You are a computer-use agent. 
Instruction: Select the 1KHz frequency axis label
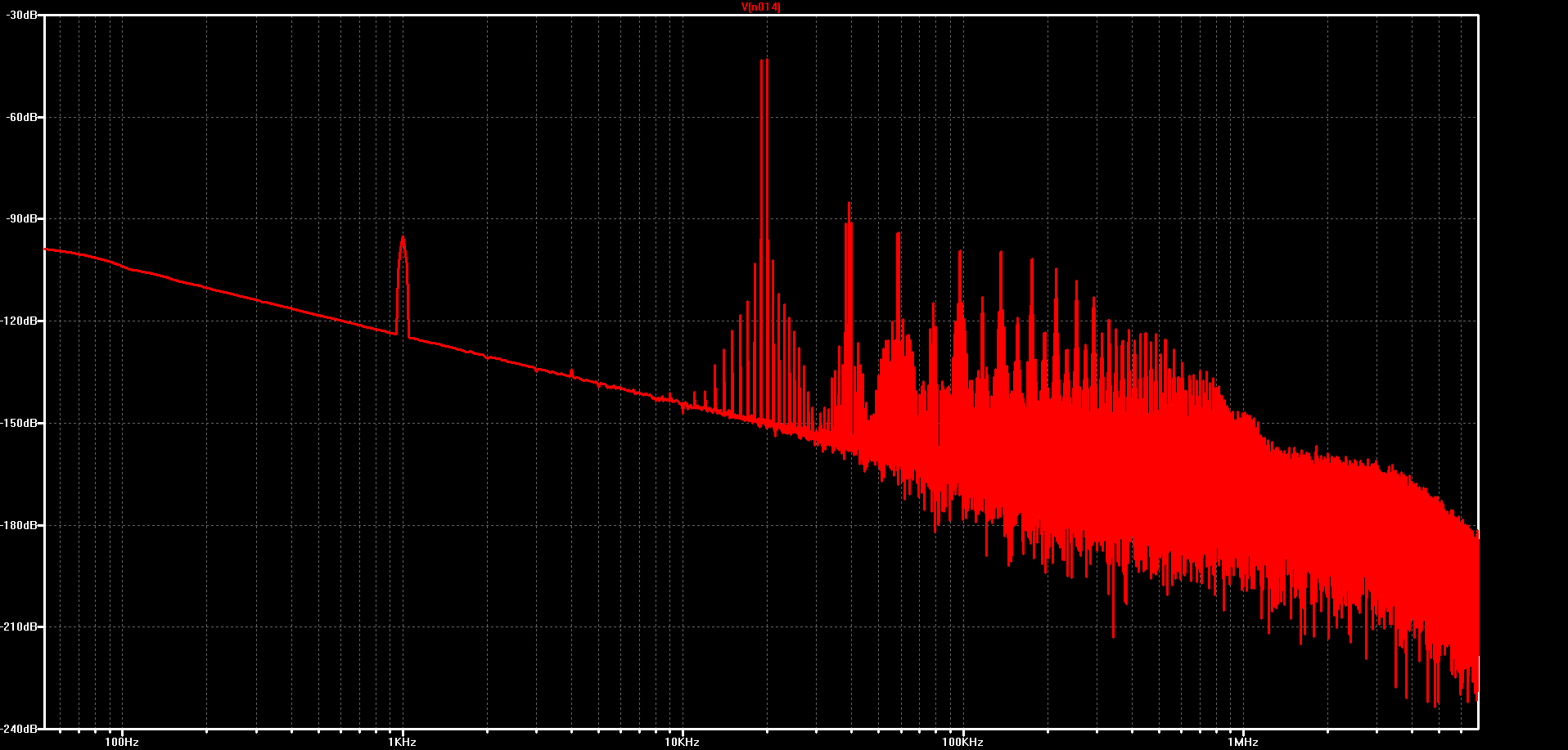(402, 742)
